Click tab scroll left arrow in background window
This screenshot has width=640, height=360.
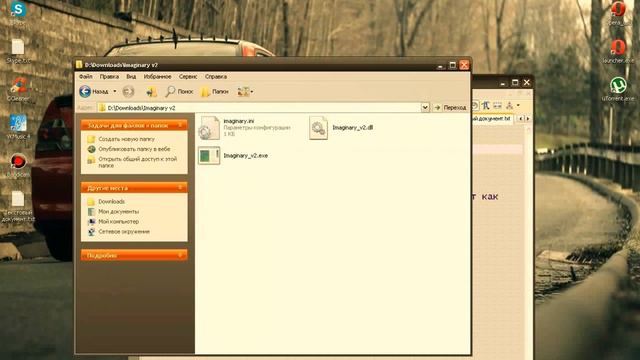(521, 118)
